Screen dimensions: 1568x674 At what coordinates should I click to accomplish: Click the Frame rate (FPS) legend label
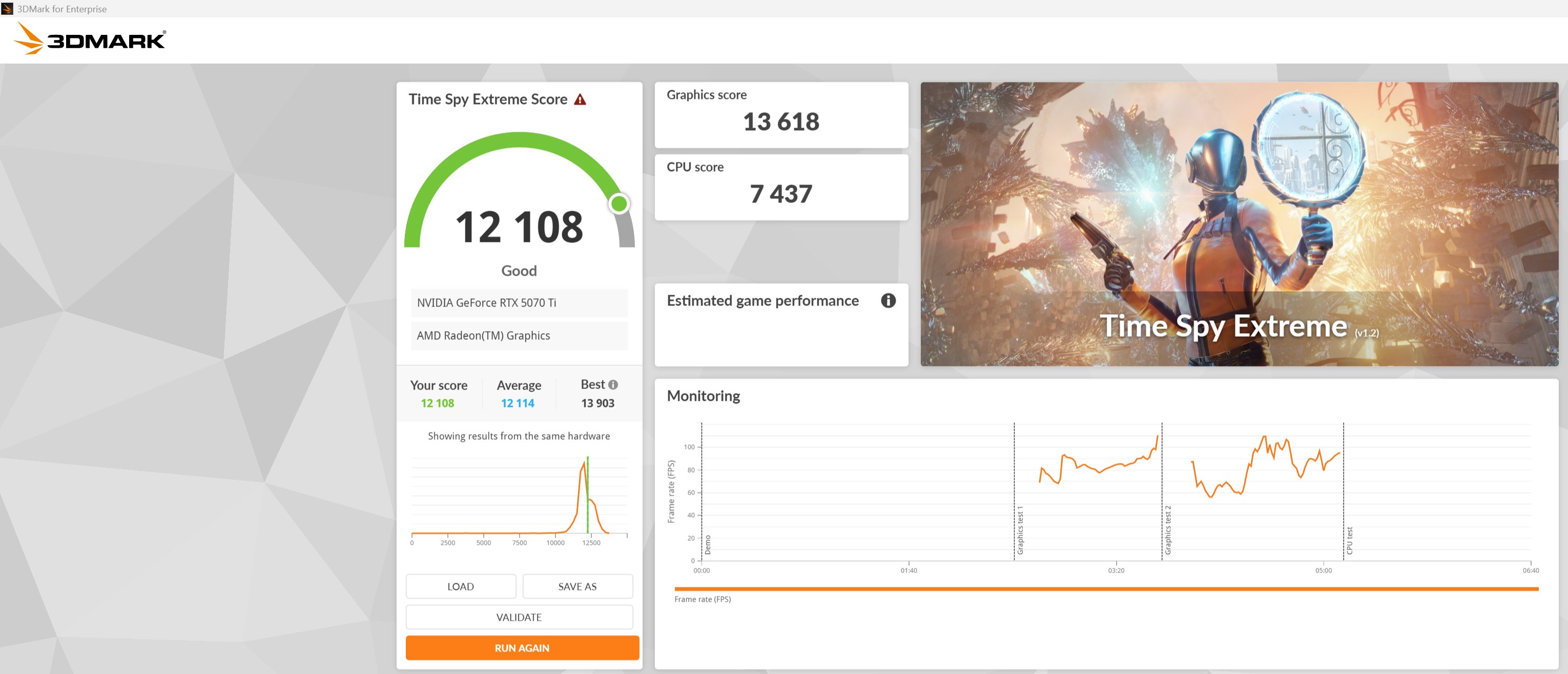point(703,599)
